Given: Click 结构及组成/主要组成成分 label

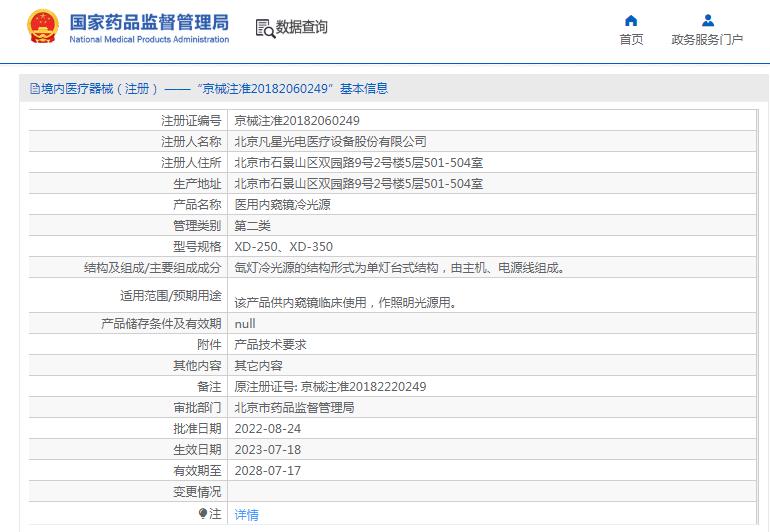Looking at the screenshot, I should (x=152, y=268).
